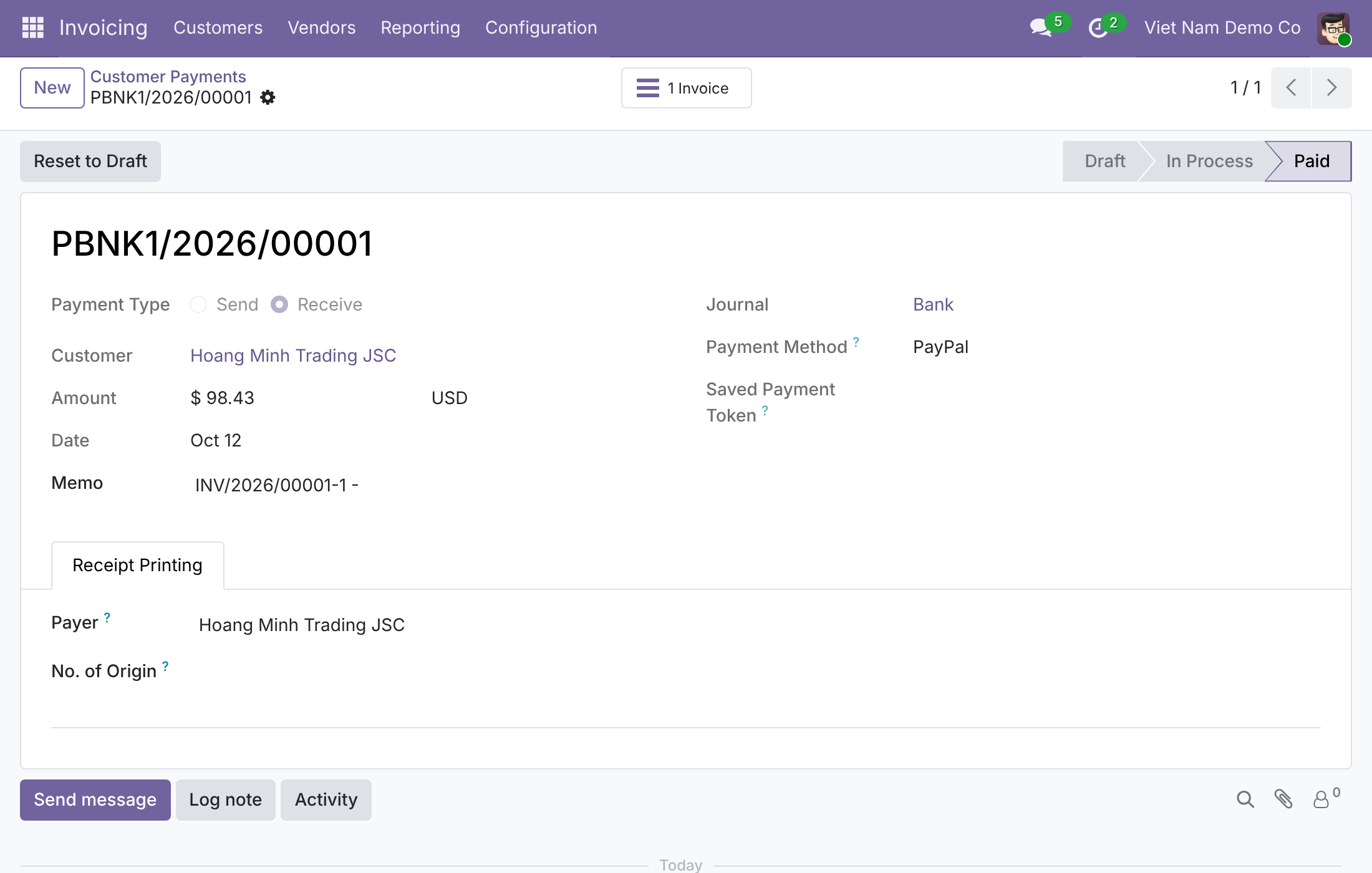1372x873 pixels.
Task: Go to next record arrow
Action: pyautogui.click(x=1331, y=88)
